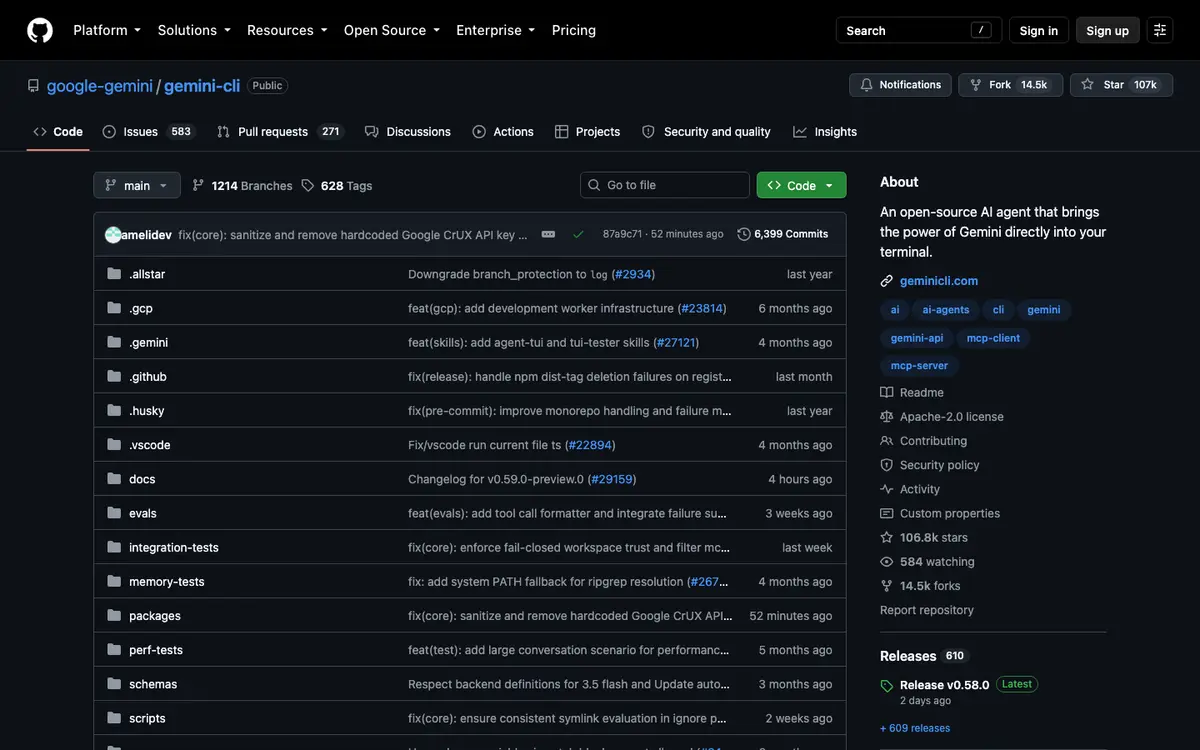Select the slash shortcut icon in the search box

(x=981, y=30)
